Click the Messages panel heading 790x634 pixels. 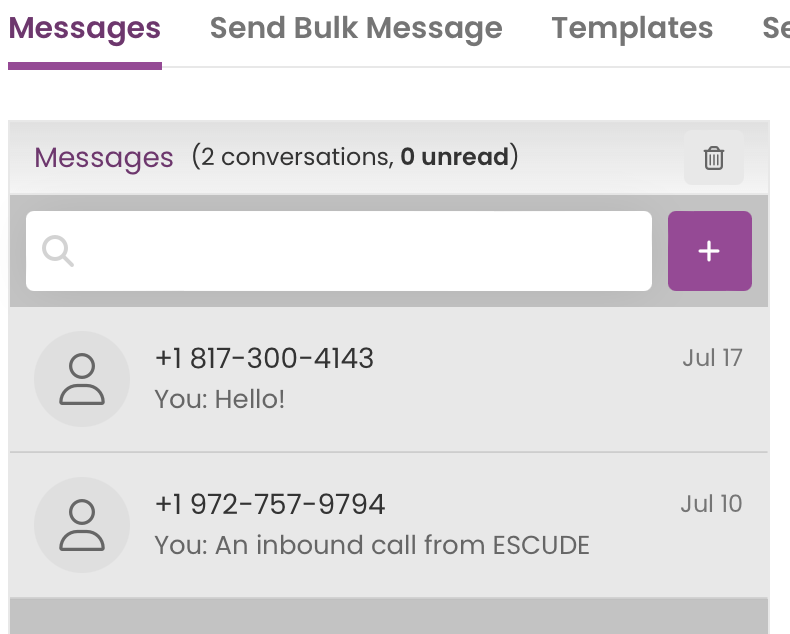coord(104,158)
